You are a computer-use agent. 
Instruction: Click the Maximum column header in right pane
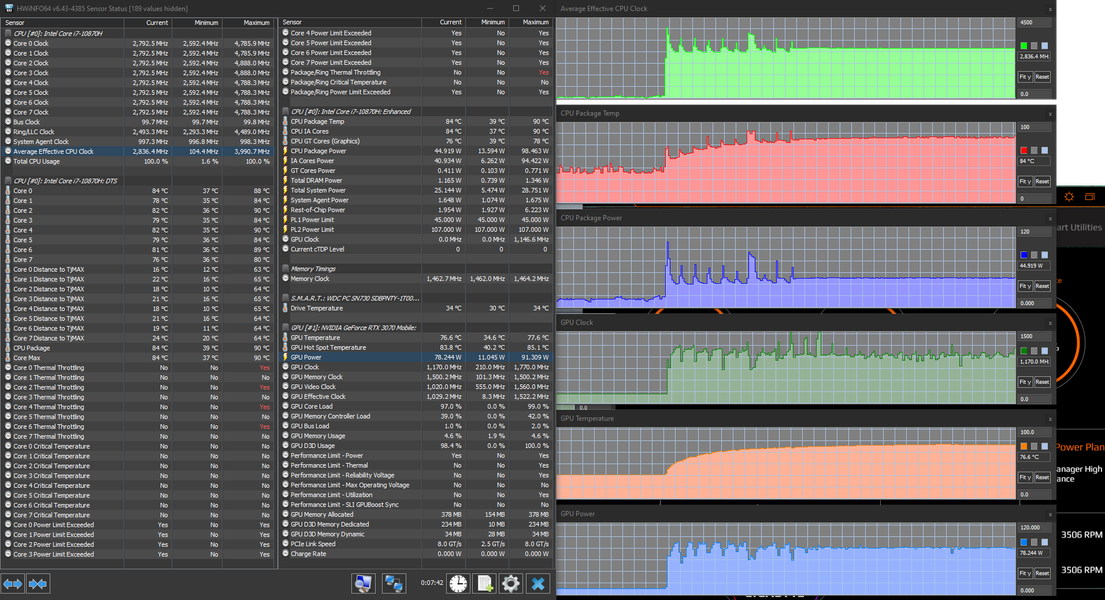pos(530,23)
